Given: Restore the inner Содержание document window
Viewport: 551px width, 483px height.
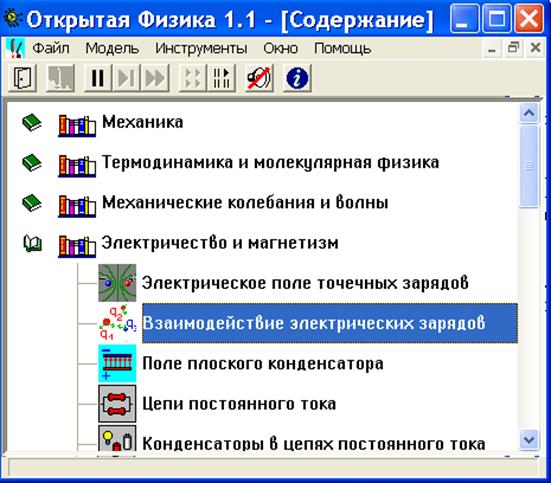Looking at the screenshot, I should pyautogui.click(x=513, y=48).
